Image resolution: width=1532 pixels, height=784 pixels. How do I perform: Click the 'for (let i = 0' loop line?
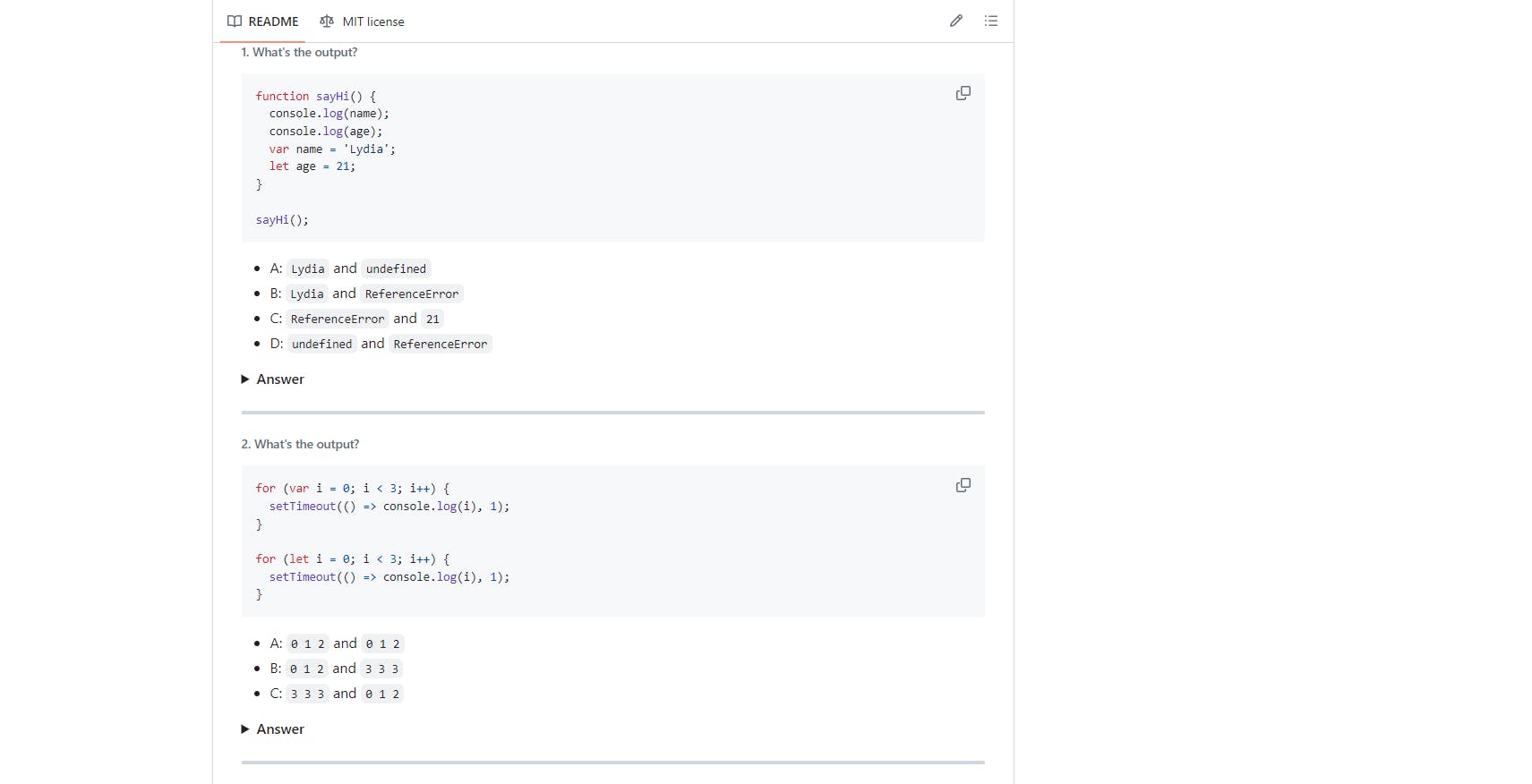point(353,559)
